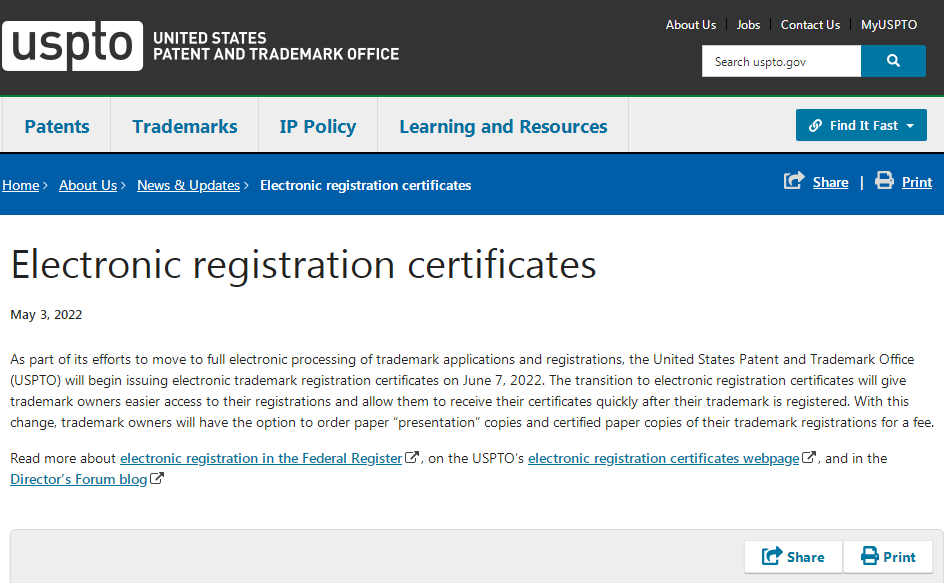
Task: Open the Trademarks navigation menu
Action: coord(185,126)
